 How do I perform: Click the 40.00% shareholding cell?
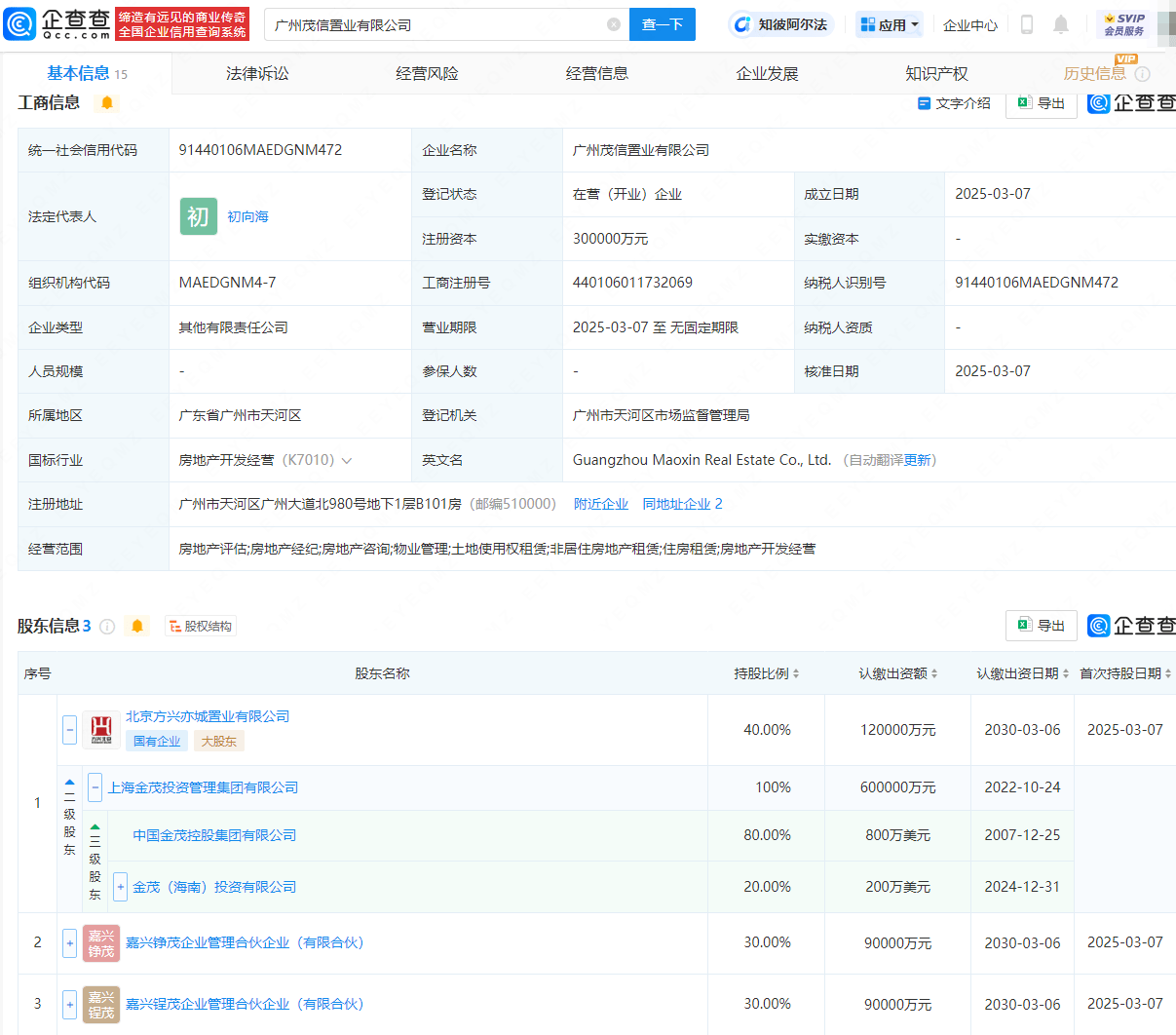[x=767, y=730]
